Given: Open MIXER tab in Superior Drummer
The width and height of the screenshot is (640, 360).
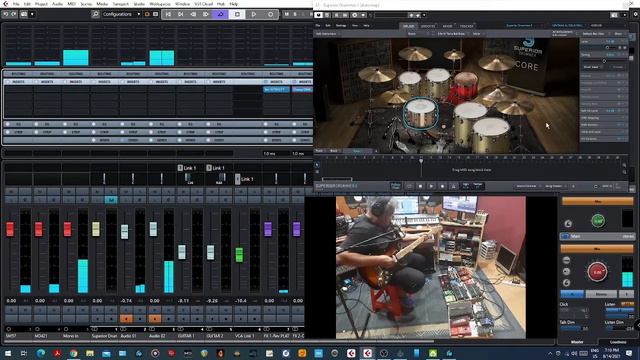Looking at the screenshot, I should pyautogui.click(x=447, y=26).
